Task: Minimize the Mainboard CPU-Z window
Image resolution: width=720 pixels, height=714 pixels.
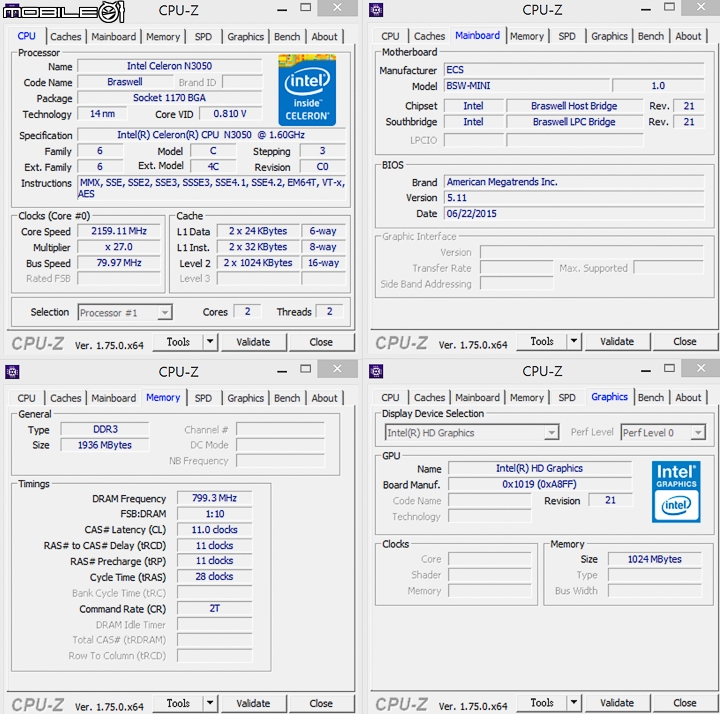Action: (x=646, y=9)
